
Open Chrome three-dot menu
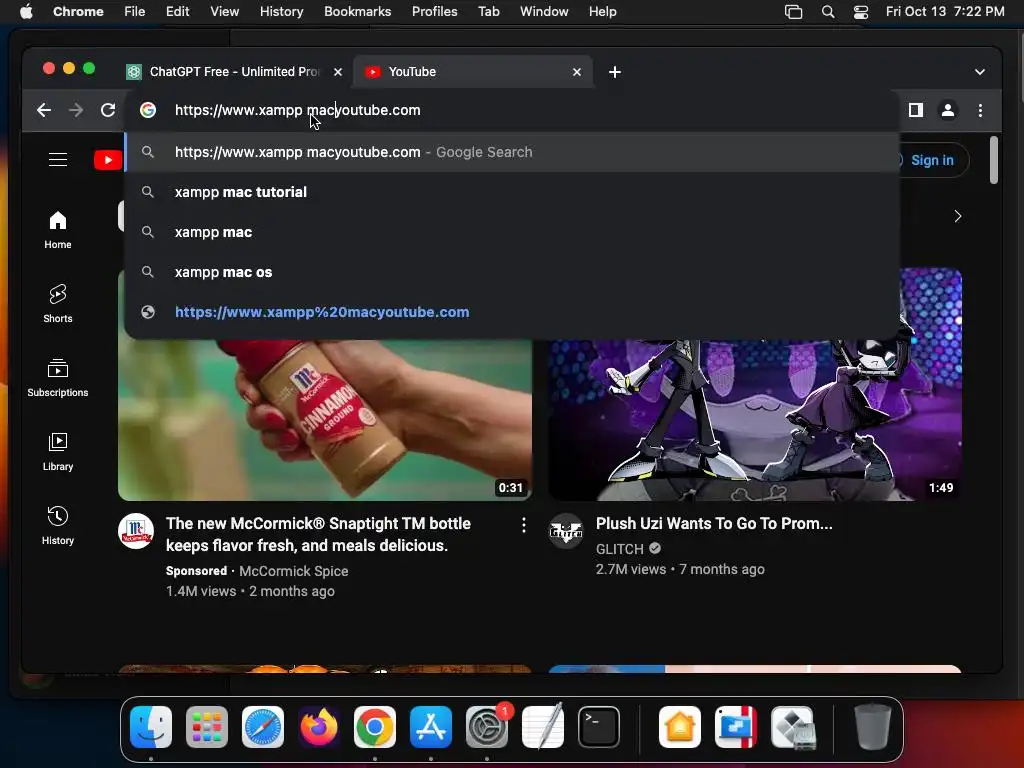coord(980,110)
